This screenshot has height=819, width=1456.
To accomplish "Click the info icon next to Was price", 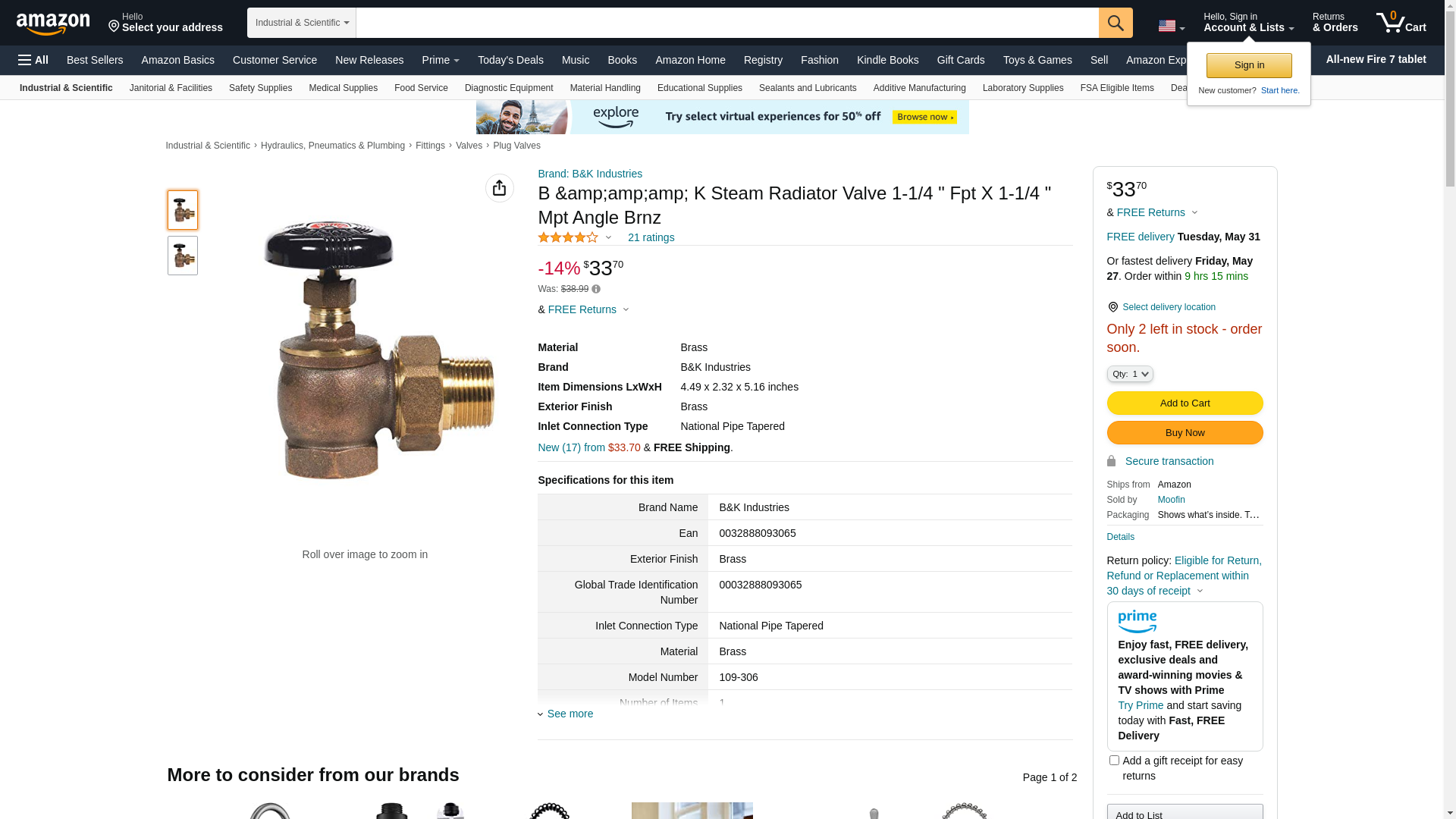I will tap(596, 289).
